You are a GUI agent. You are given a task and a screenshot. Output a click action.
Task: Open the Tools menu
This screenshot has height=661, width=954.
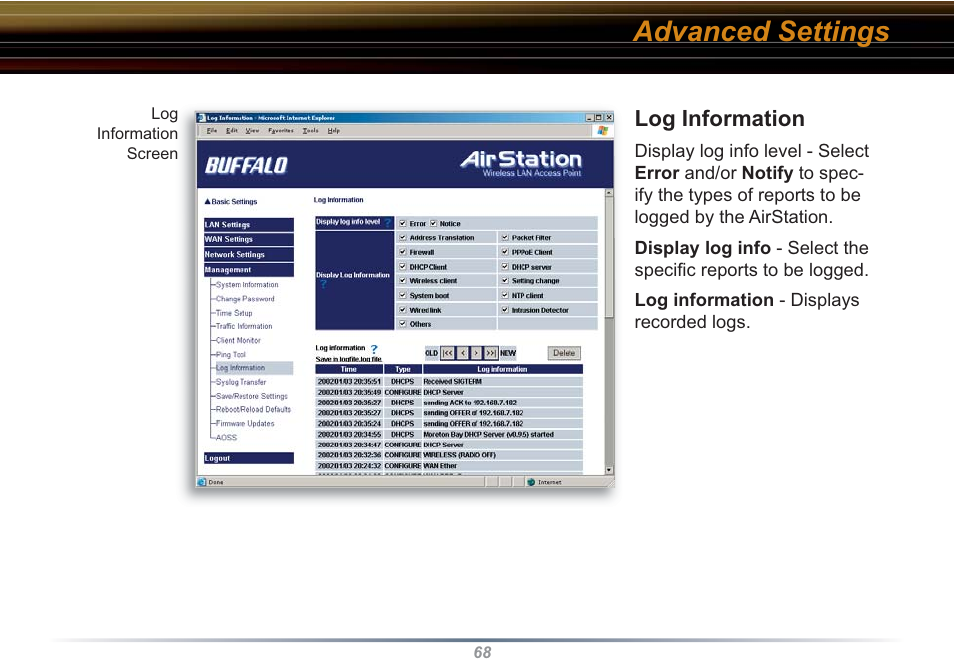(x=310, y=130)
